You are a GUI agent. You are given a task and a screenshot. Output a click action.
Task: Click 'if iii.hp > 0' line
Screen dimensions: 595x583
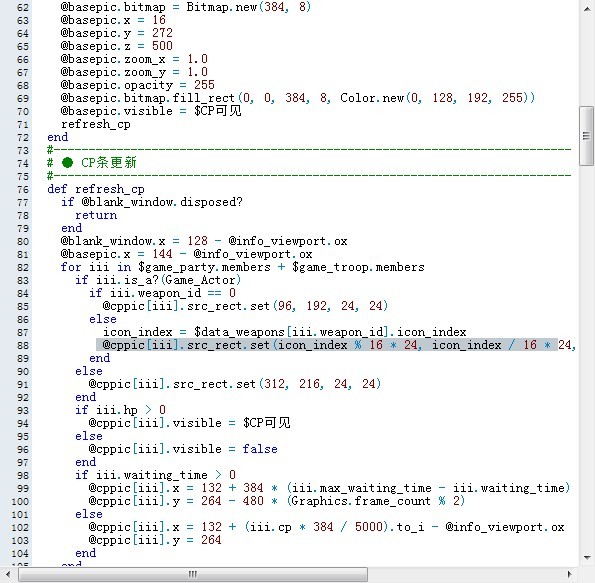click(x=120, y=410)
